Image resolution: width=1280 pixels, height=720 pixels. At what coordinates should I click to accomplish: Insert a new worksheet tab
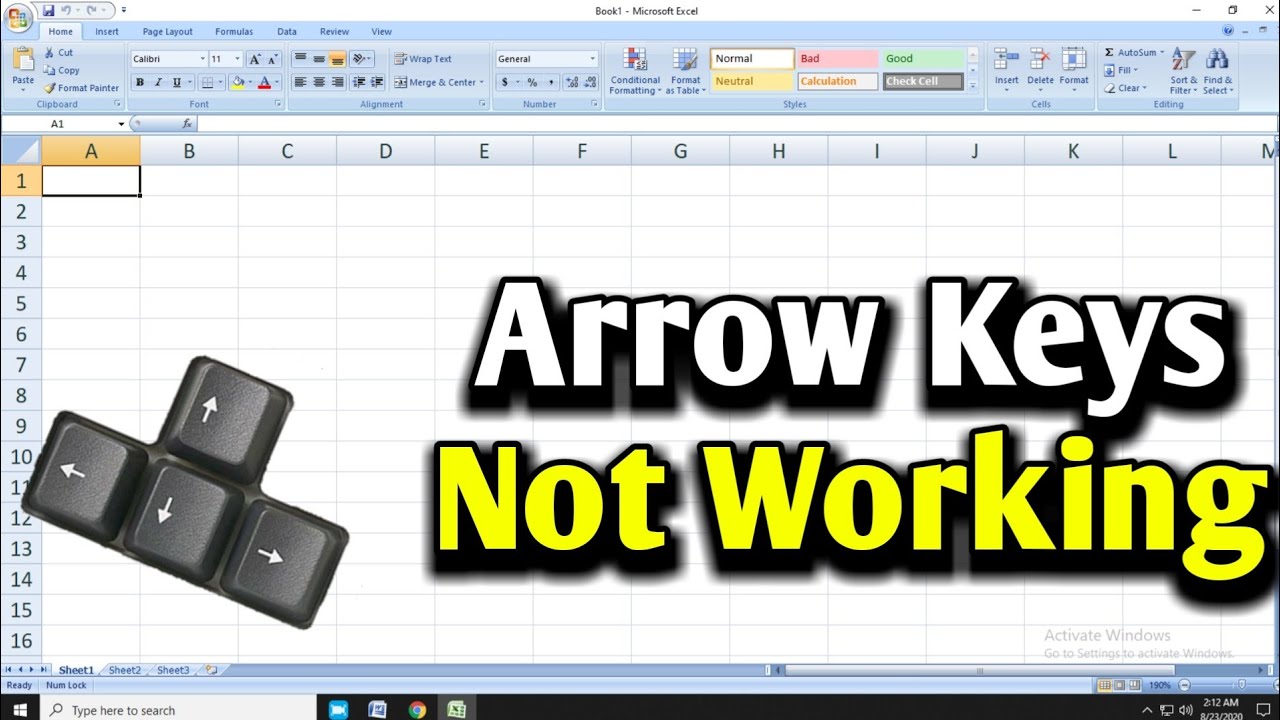pos(211,670)
